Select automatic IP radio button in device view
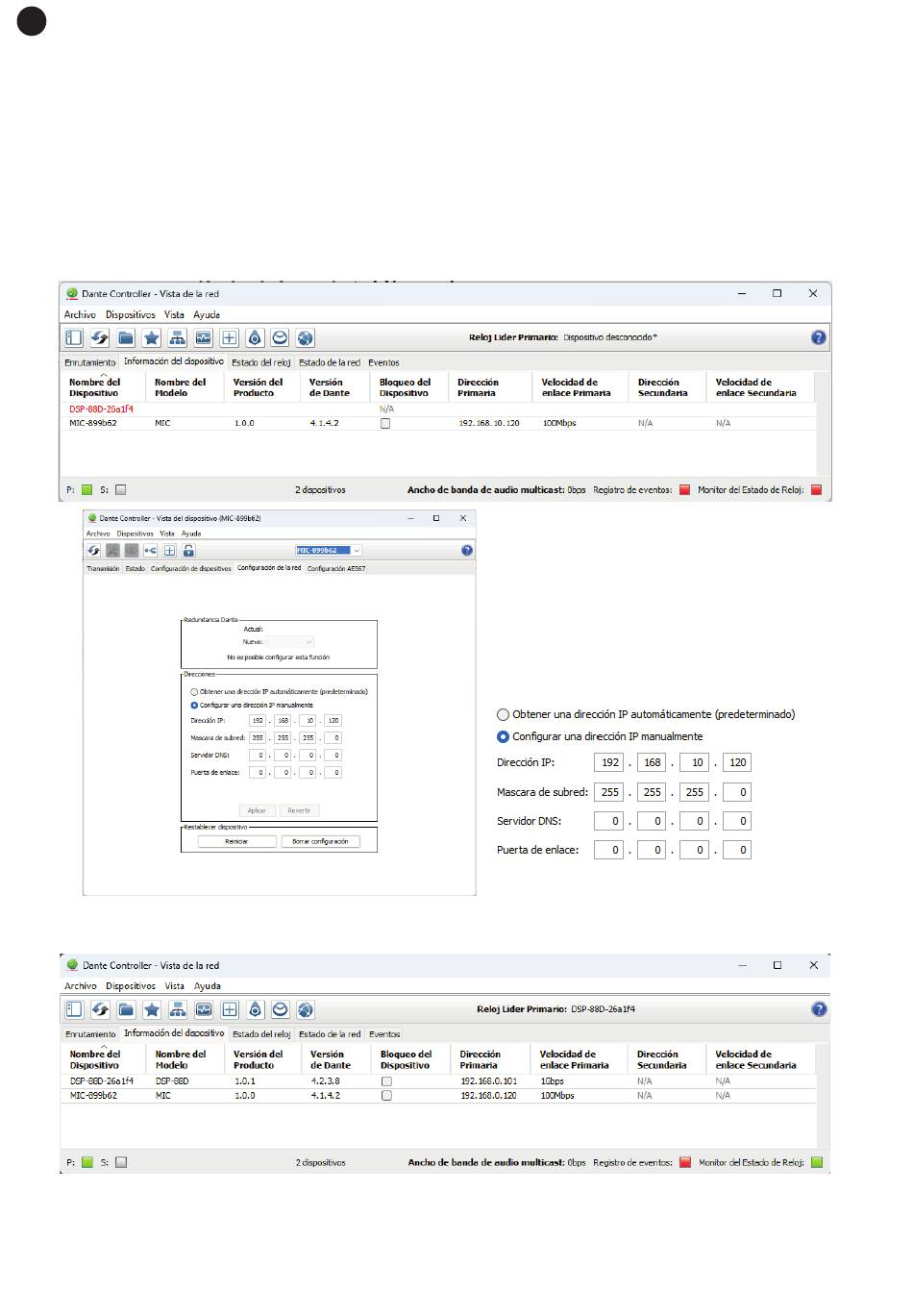913x1316 pixels. click(x=194, y=692)
